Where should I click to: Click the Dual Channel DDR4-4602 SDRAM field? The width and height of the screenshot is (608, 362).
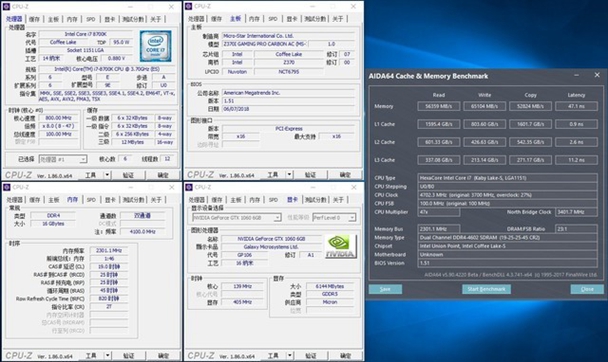click(508, 238)
